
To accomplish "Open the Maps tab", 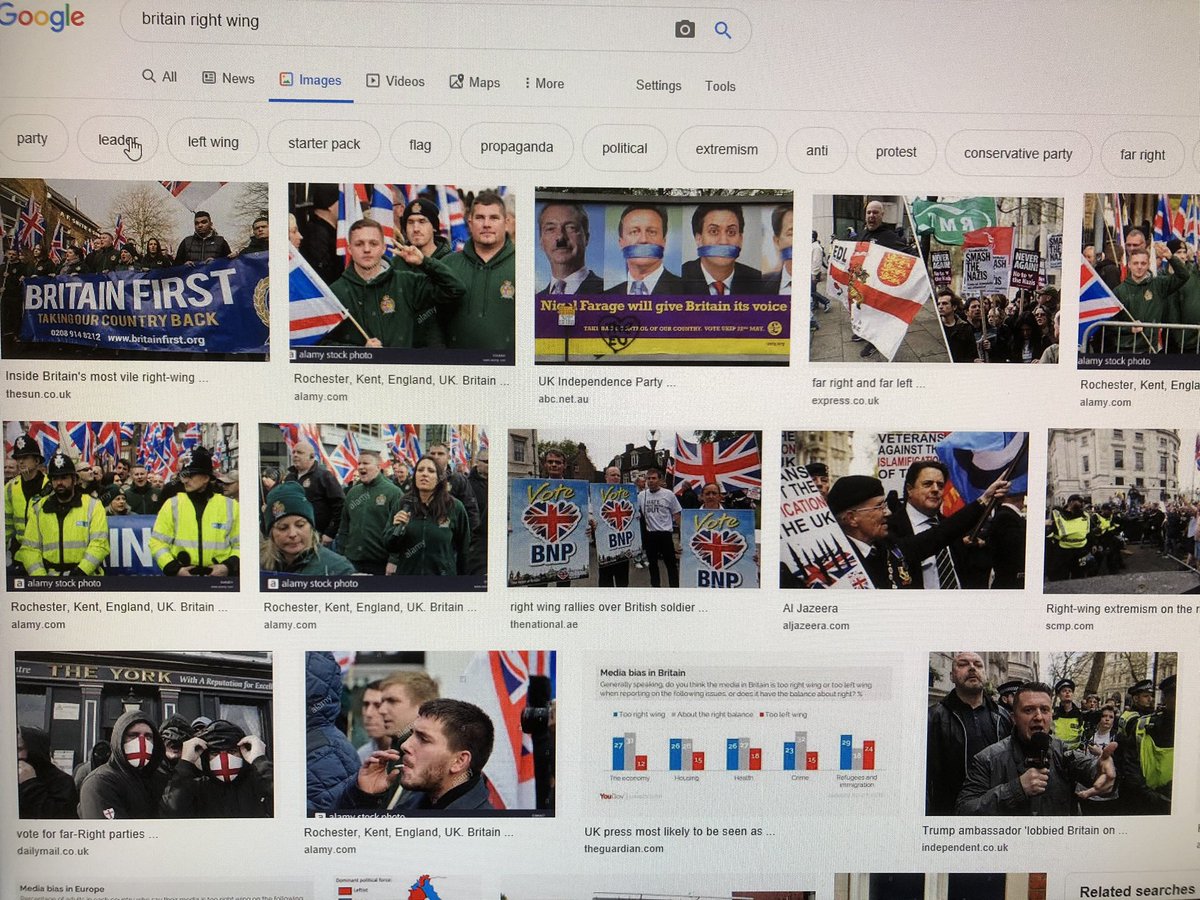I will [475, 82].
